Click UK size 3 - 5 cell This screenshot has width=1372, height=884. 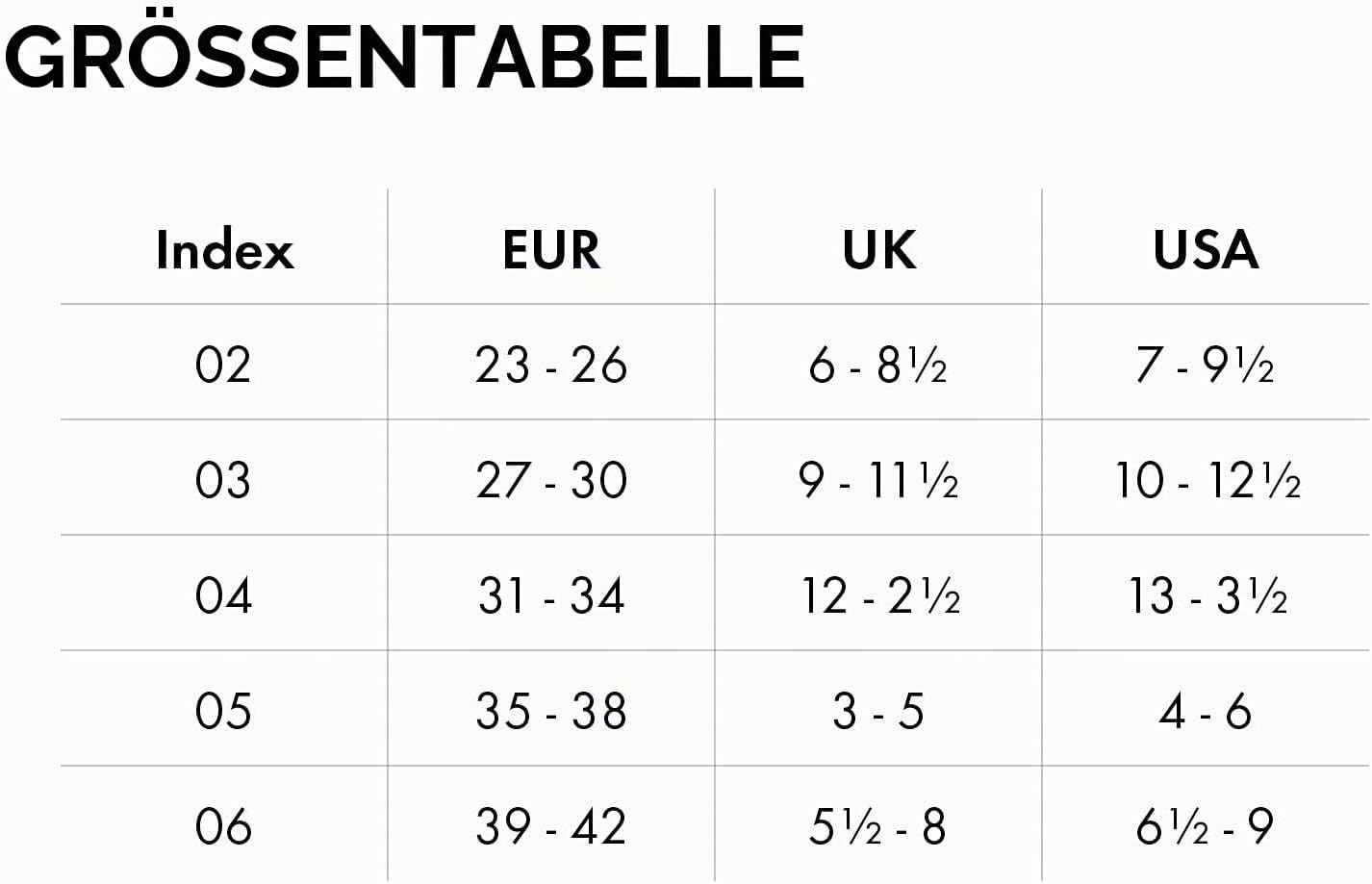(x=878, y=711)
